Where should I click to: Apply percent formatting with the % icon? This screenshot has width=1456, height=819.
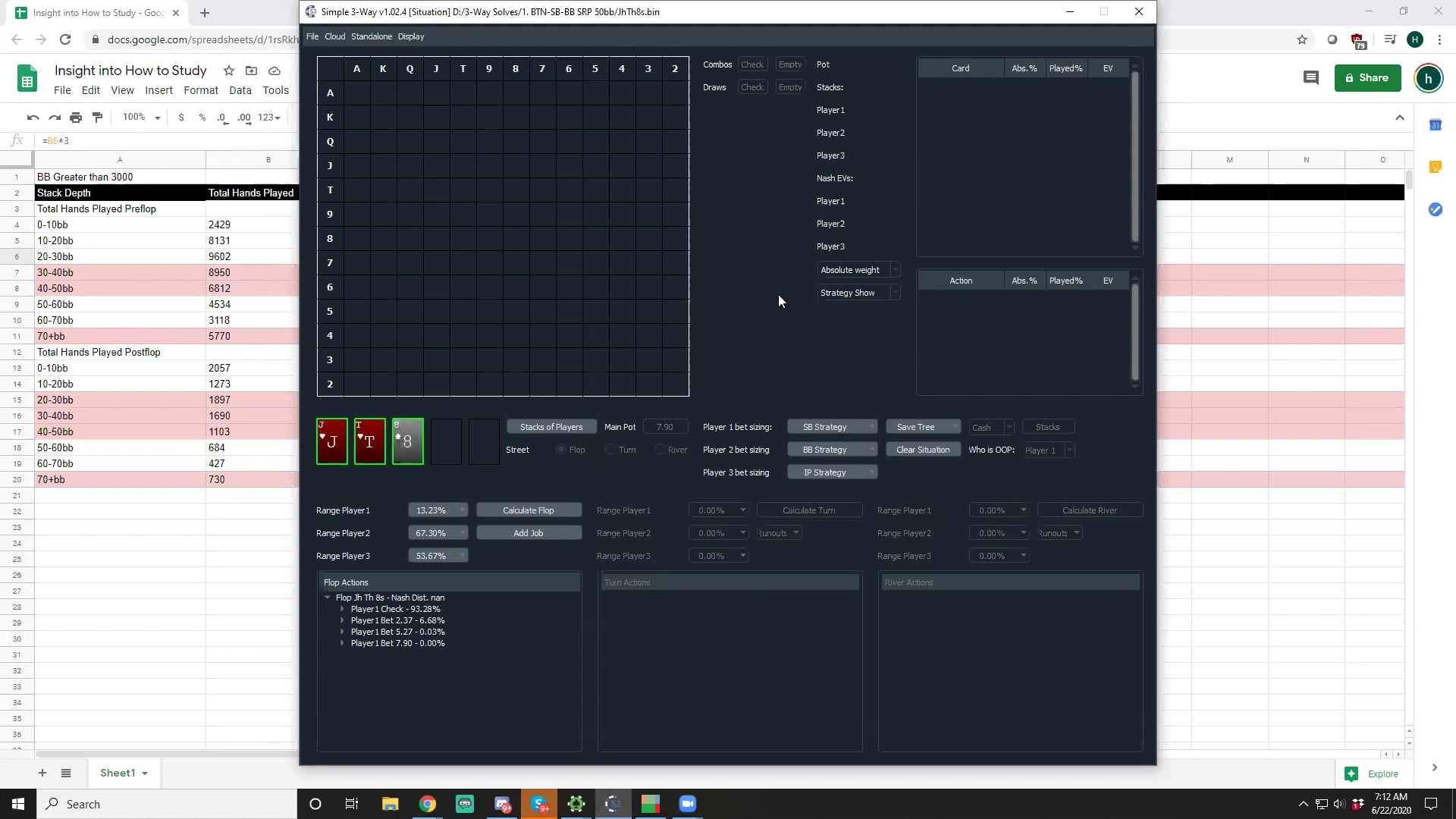202,118
